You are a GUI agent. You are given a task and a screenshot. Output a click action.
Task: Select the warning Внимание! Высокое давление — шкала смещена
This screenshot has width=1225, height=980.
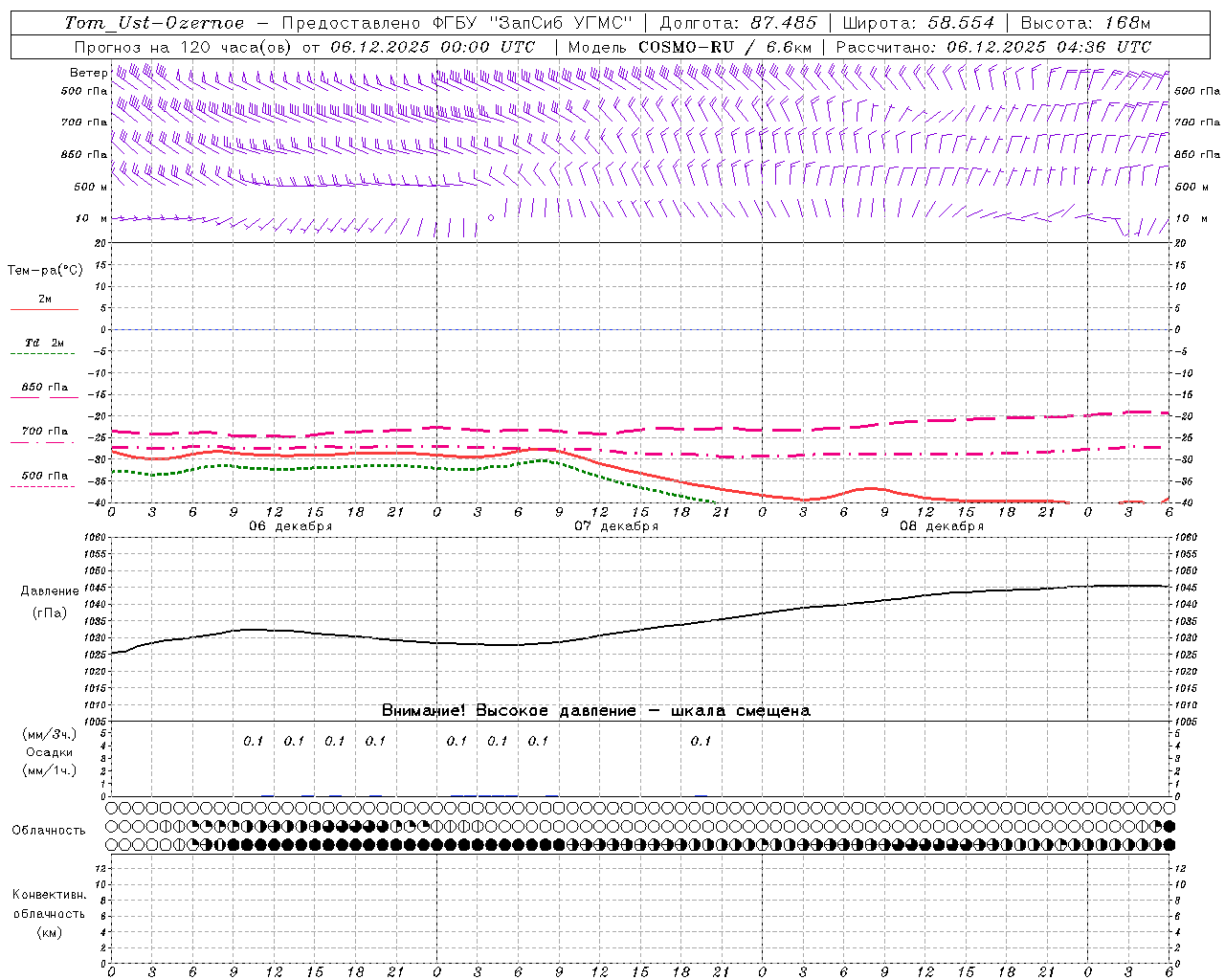click(596, 710)
